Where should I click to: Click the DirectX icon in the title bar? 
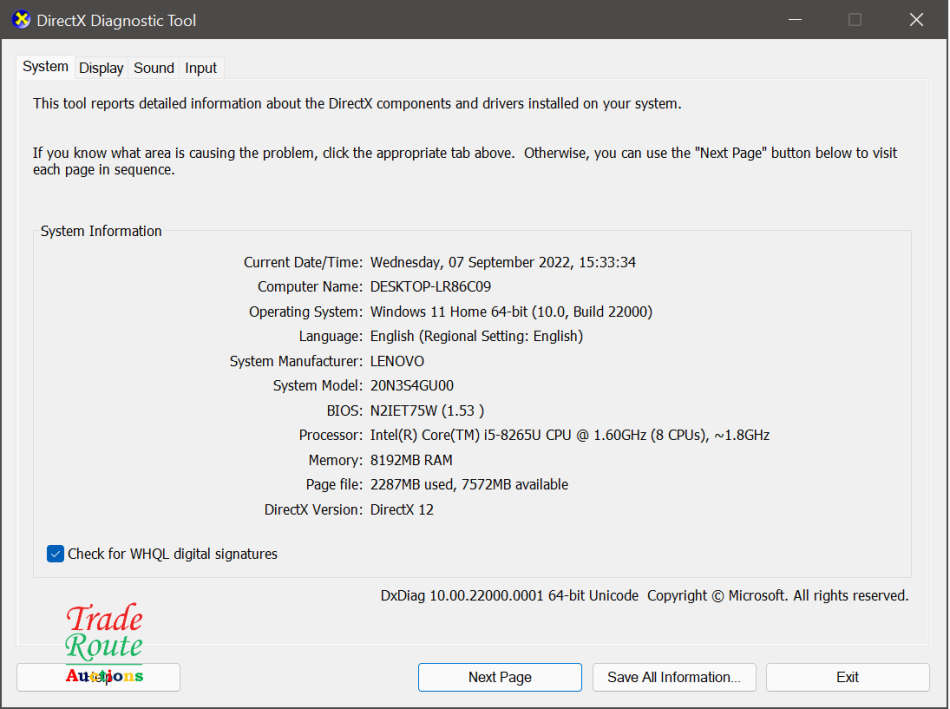tap(20, 19)
